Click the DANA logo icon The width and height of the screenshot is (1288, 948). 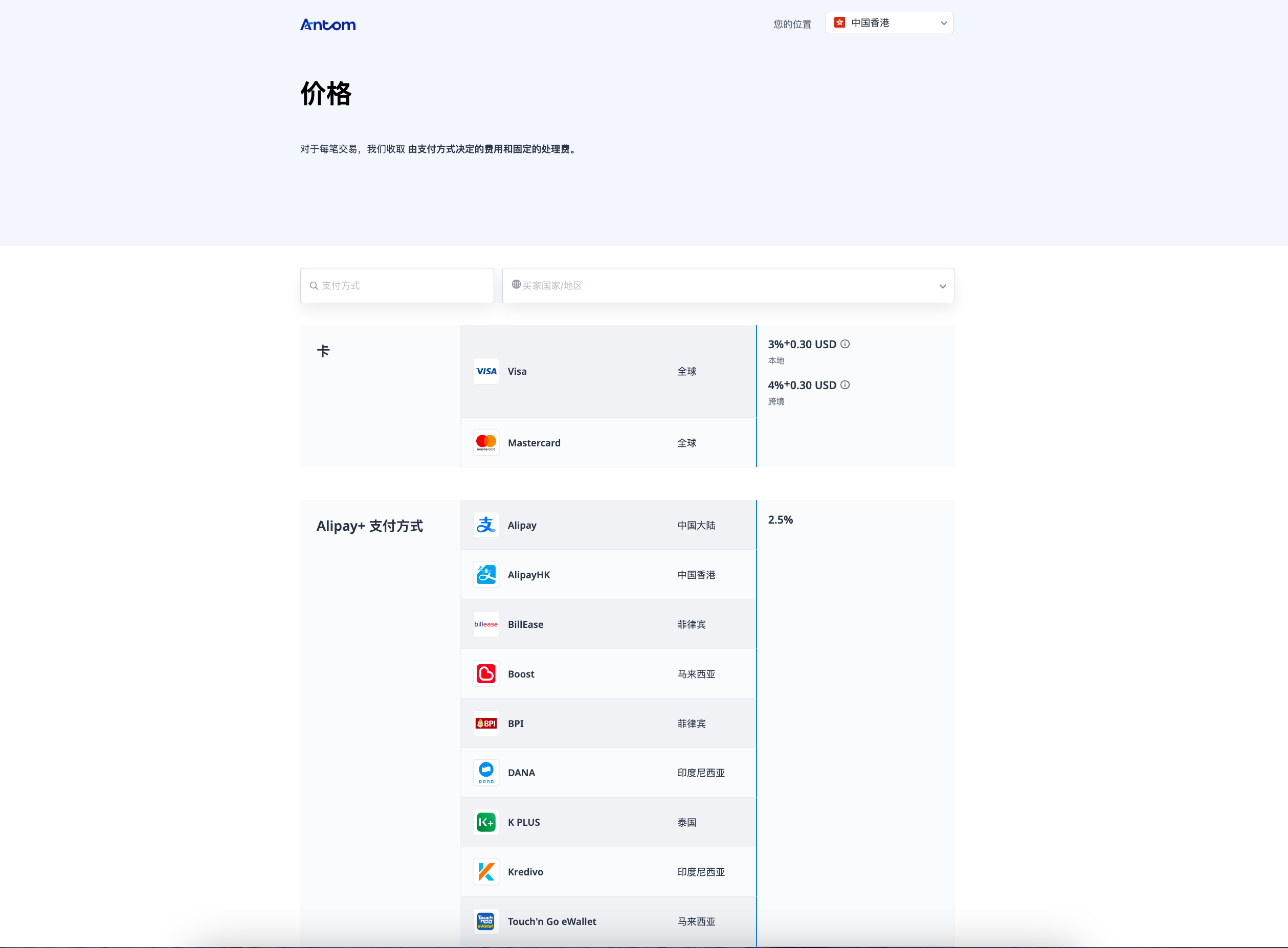[486, 773]
